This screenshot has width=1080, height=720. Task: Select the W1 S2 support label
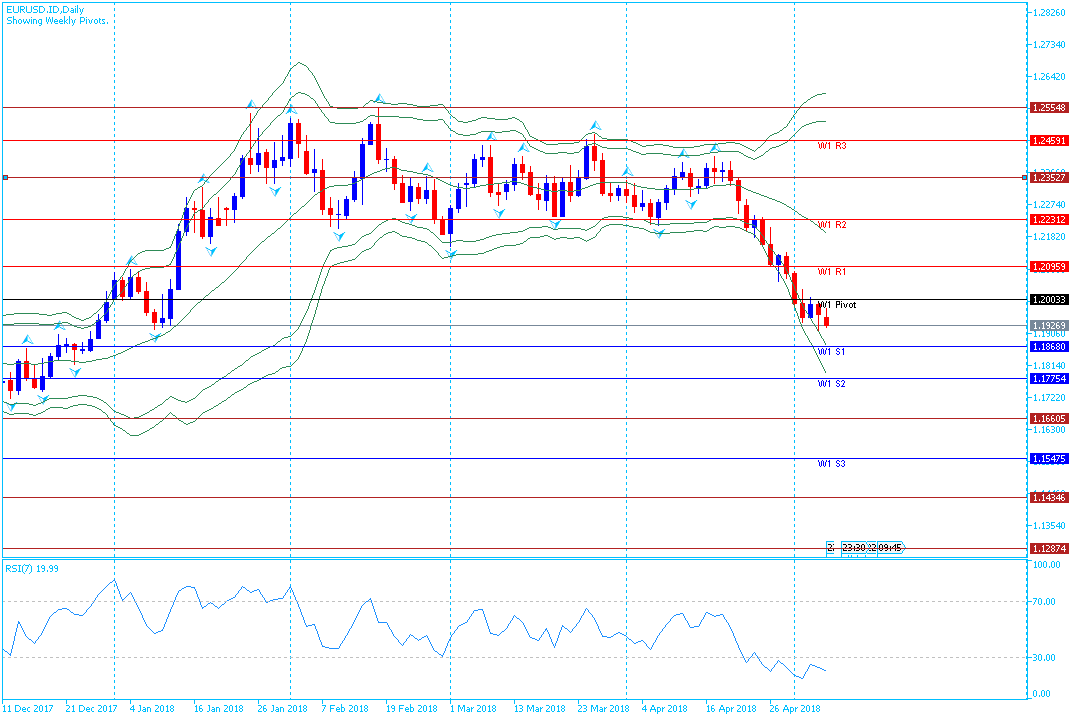[x=832, y=384]
